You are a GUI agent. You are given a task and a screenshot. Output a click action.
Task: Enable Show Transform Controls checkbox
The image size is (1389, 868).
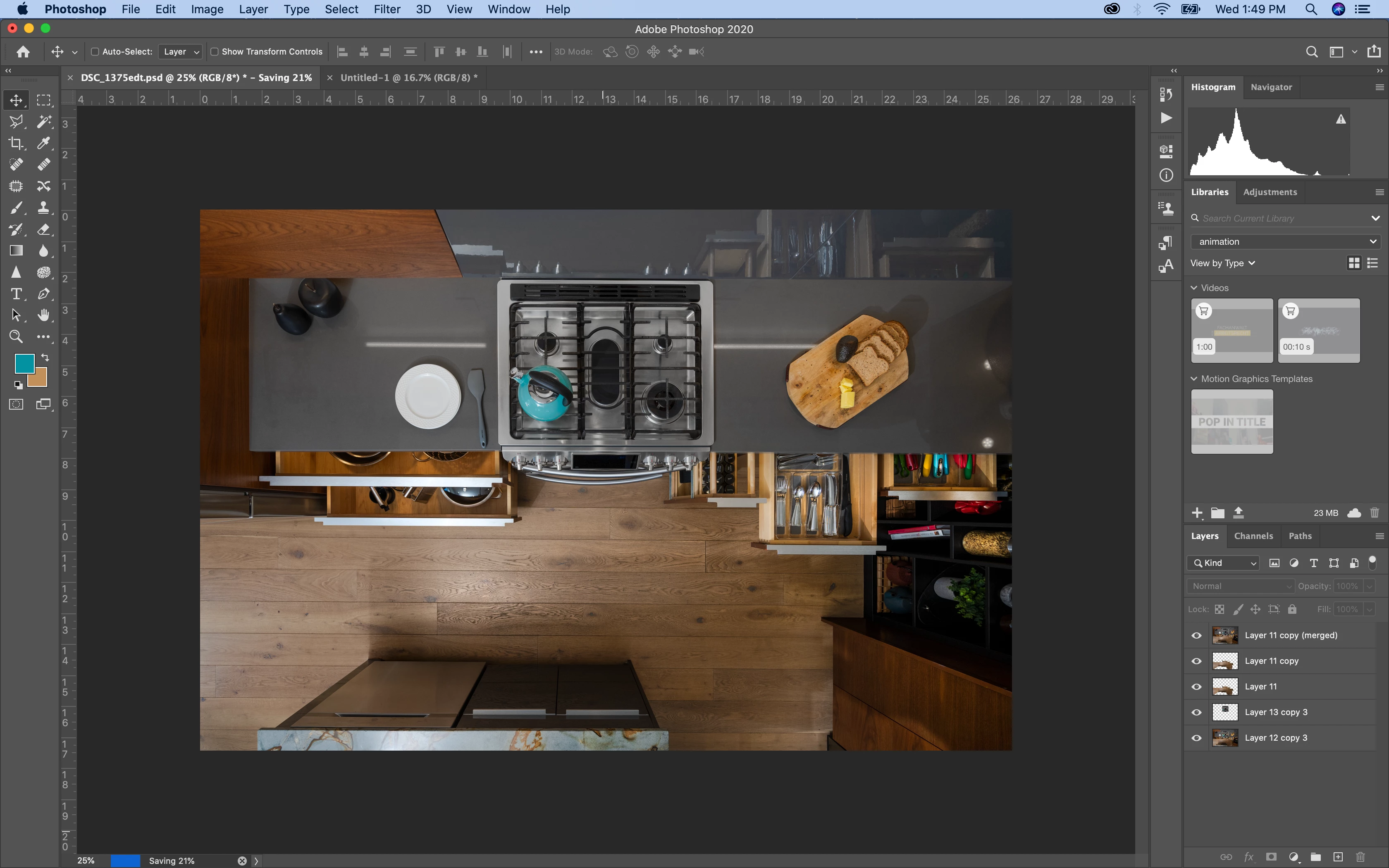coord(215,52)
